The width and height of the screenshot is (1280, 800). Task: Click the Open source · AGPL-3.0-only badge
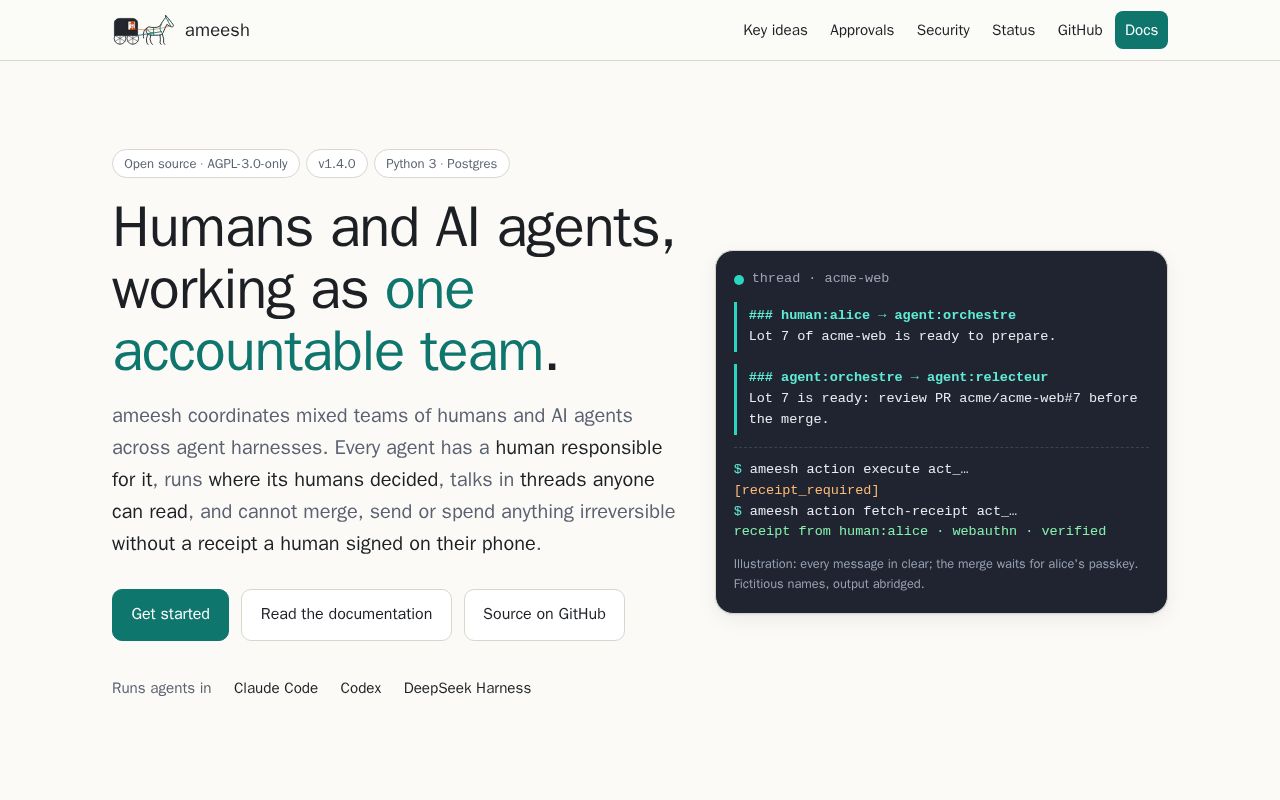click(x=206, y=164)
